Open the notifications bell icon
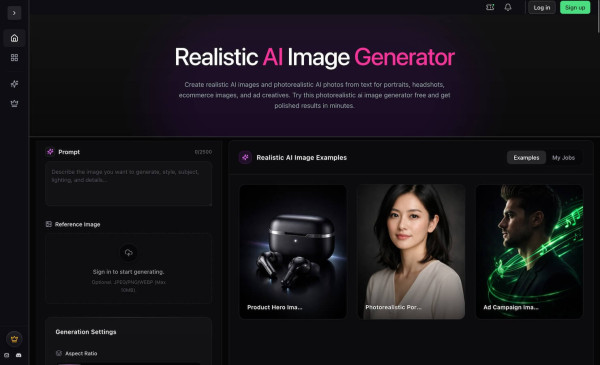This screenshot has width=600, height=365. [508, 7]
